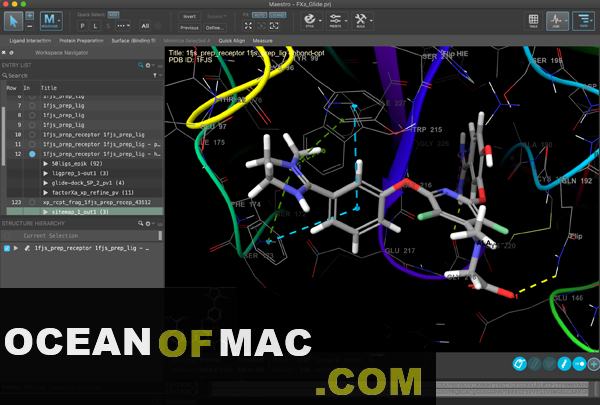Click the cyan plus icon at bottom right
Image resolution: width=600 pixels, height=405 pixels.
click(594, 364)
